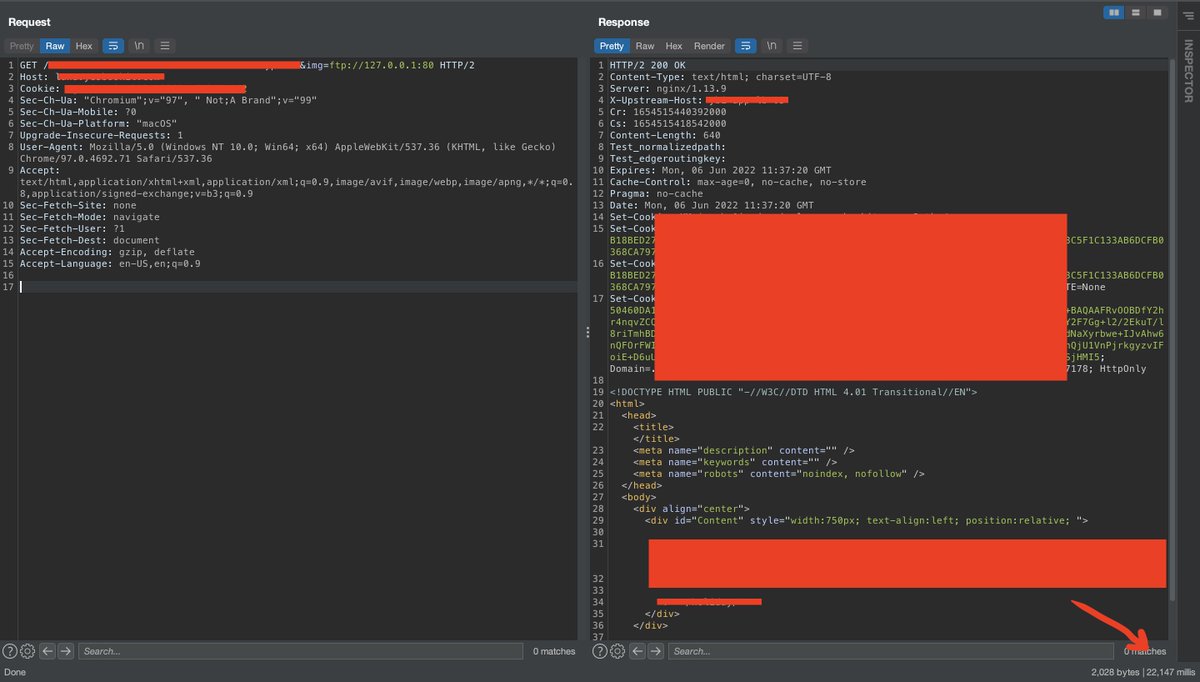Click 'Sec-Fetch-Mode: navigate' header line
Viewport: 1200px width, 682px height.
(x=89, y=217)
